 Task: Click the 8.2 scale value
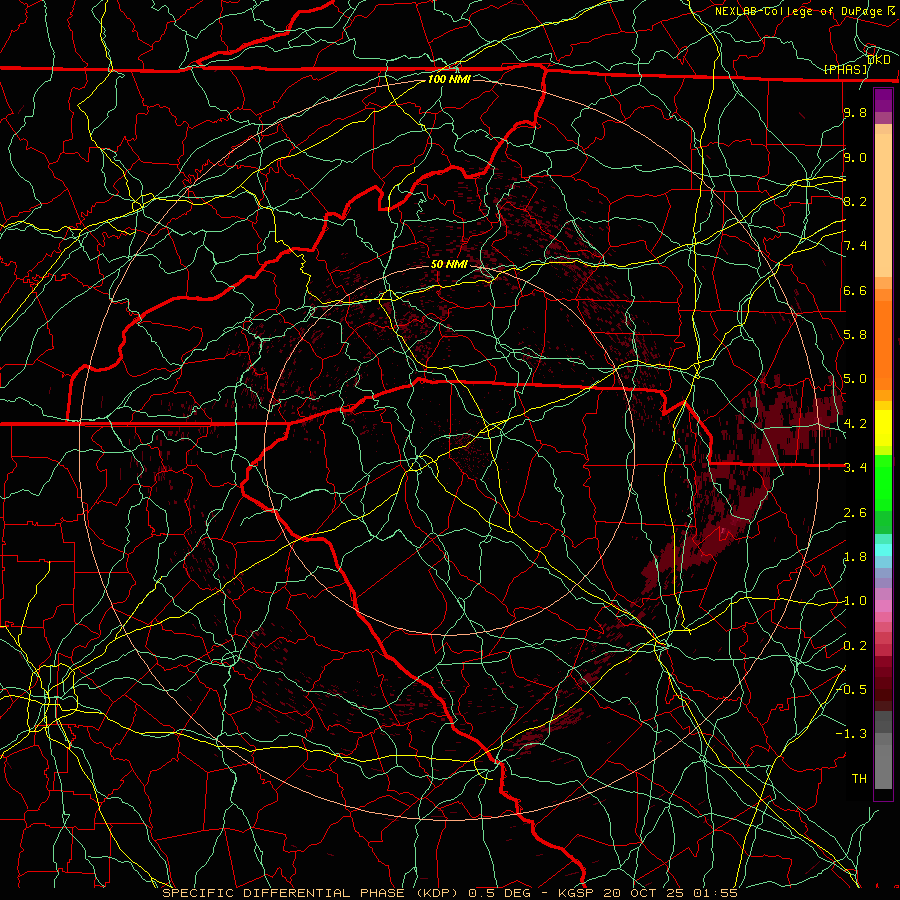point(855,201)
